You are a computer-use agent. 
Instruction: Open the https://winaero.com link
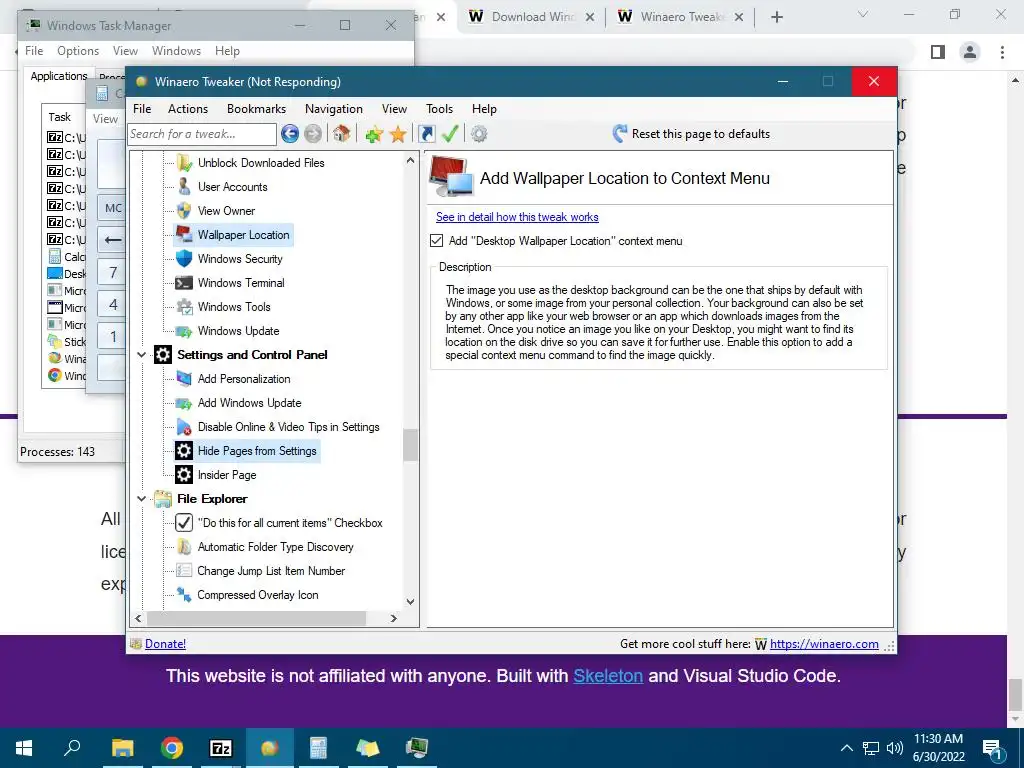tap(824, 644)
